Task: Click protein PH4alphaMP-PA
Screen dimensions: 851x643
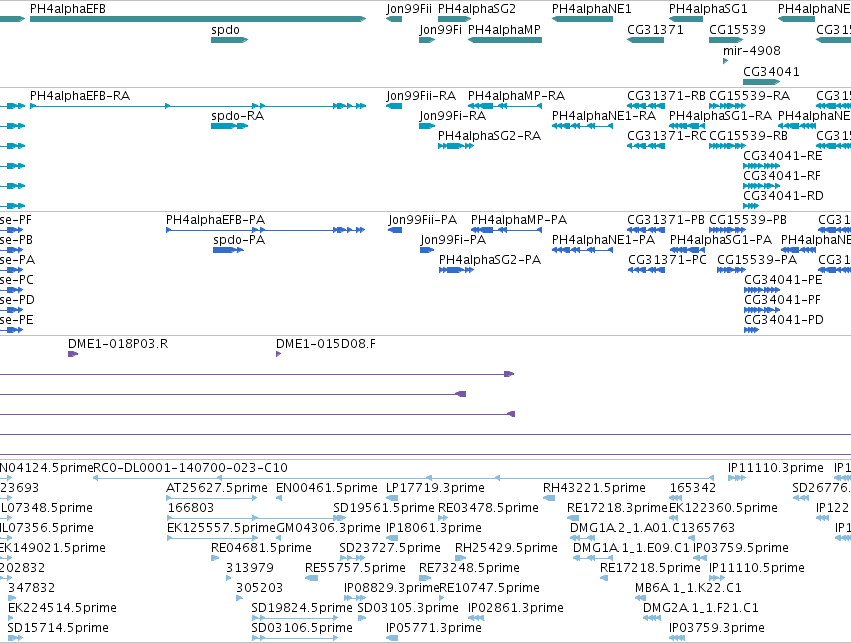Action: (506, 230)
